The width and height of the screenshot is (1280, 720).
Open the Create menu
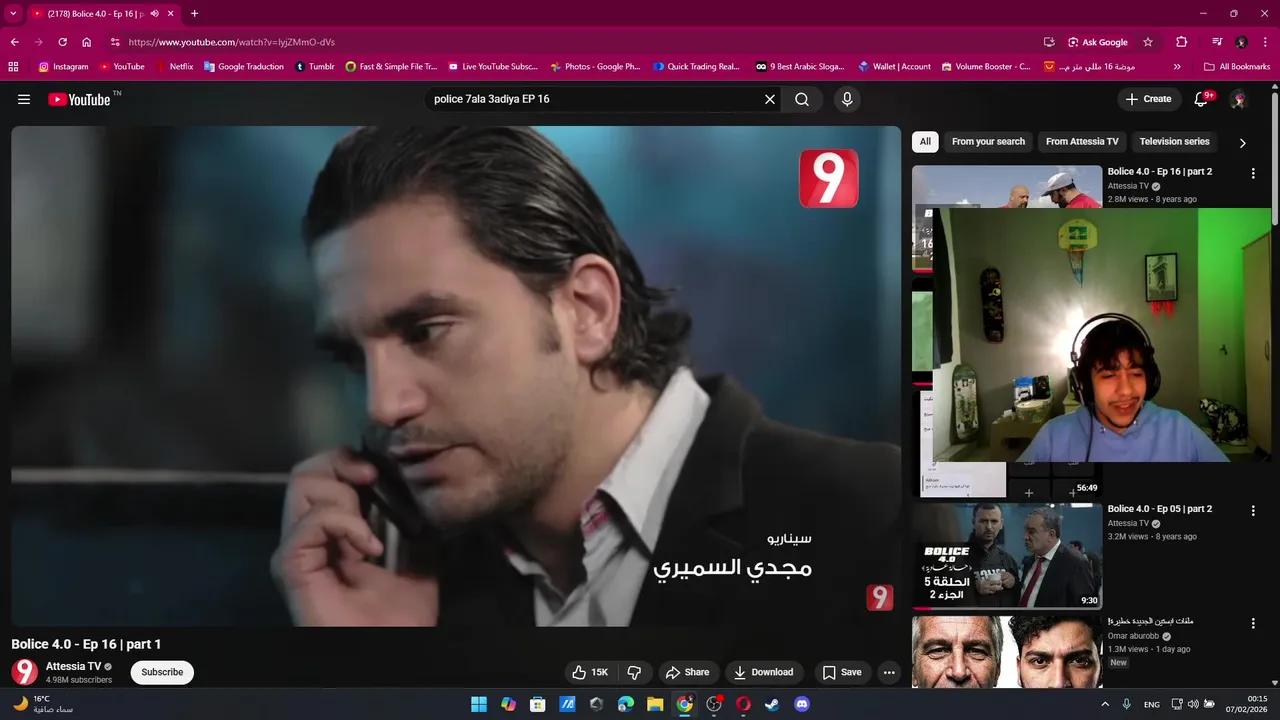[1148, 99]
